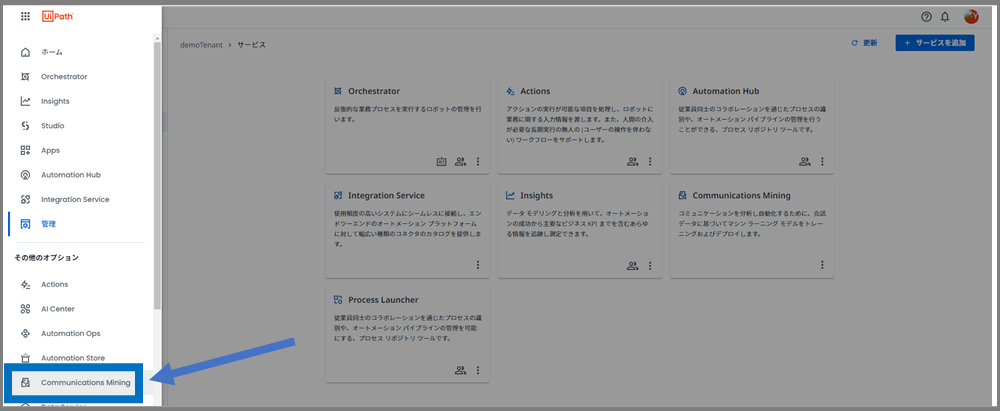
Task: Open the notifications bell
Action: click(945, 17)
